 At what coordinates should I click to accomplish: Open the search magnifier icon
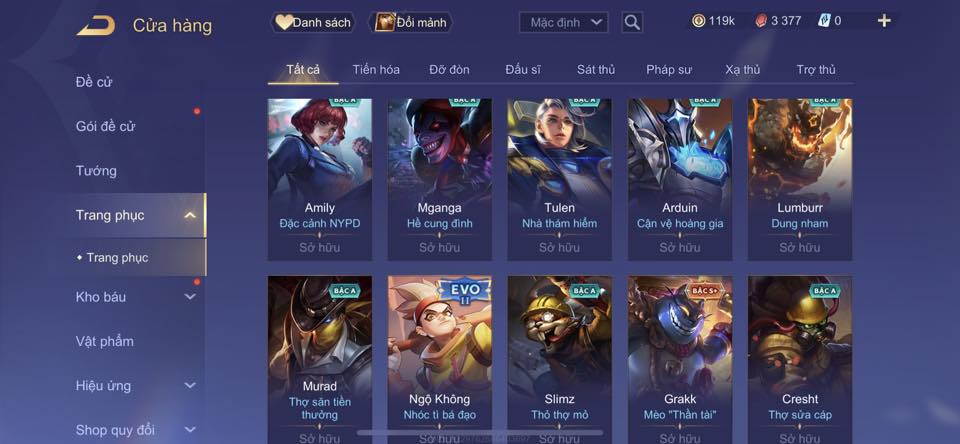[632, 23]
